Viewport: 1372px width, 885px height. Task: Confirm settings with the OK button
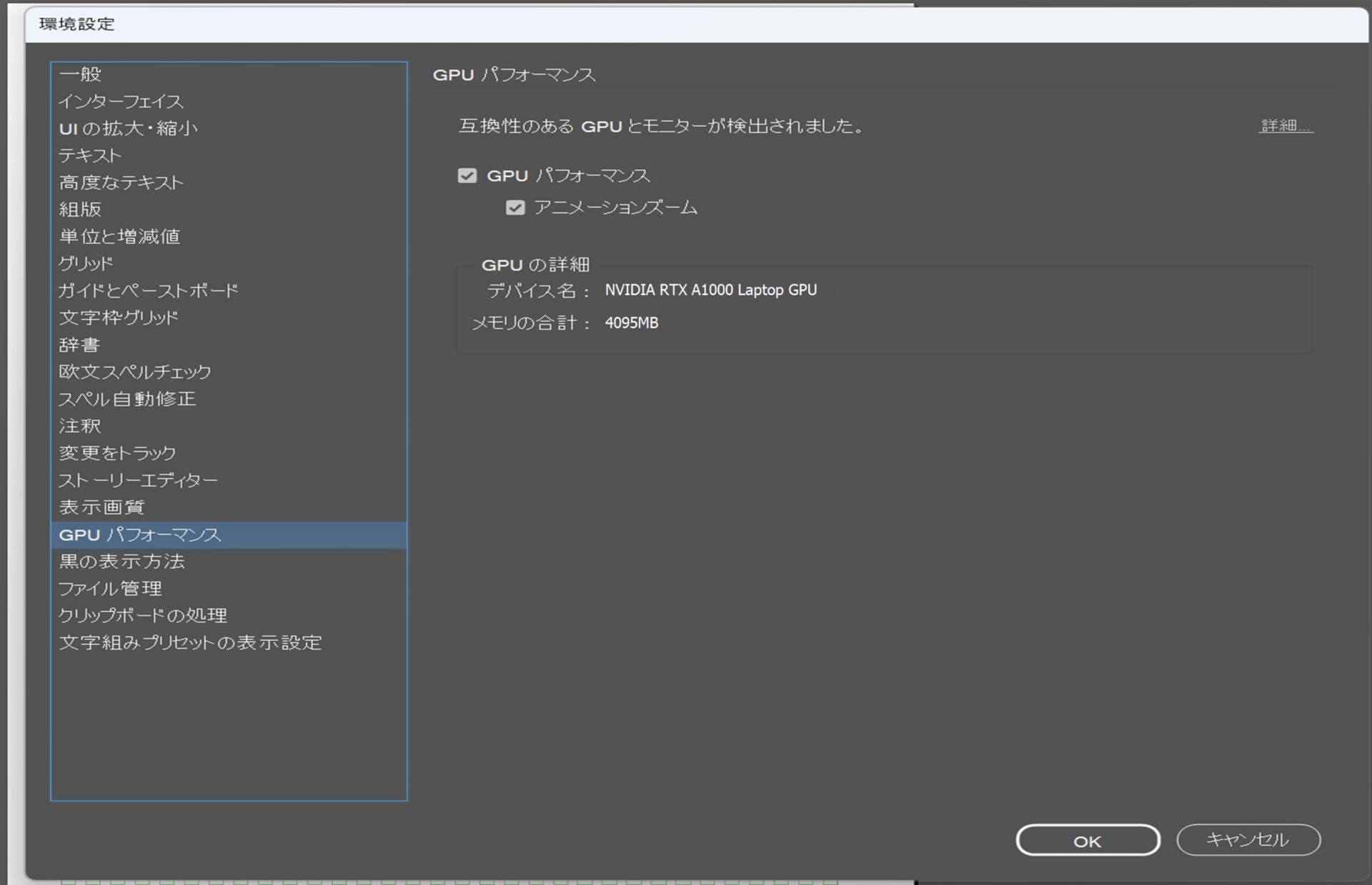1087,840
